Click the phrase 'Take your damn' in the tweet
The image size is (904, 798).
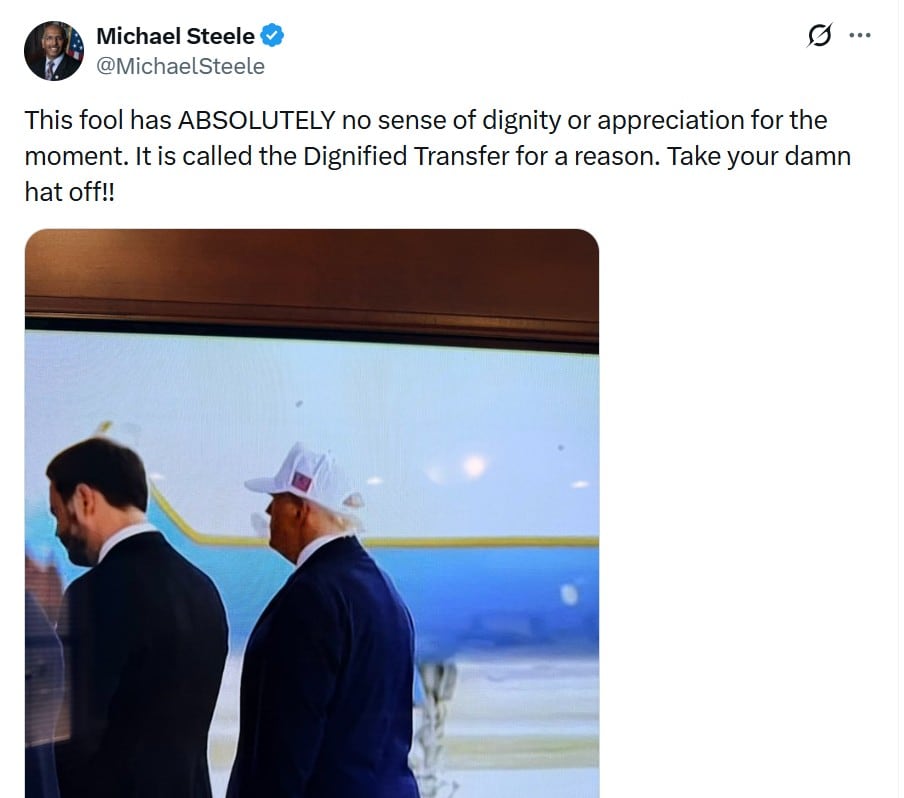coord(759,156)
